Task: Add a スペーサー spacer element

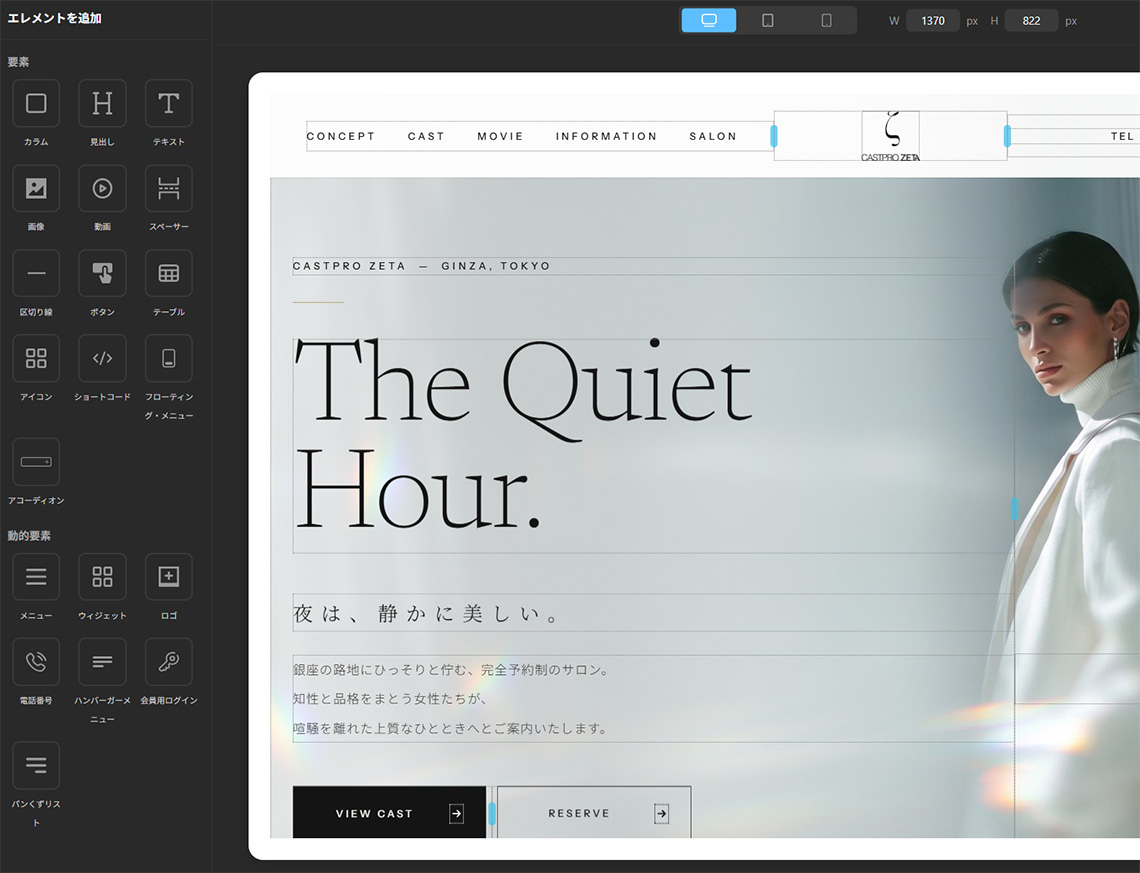Action: point(169,188)
